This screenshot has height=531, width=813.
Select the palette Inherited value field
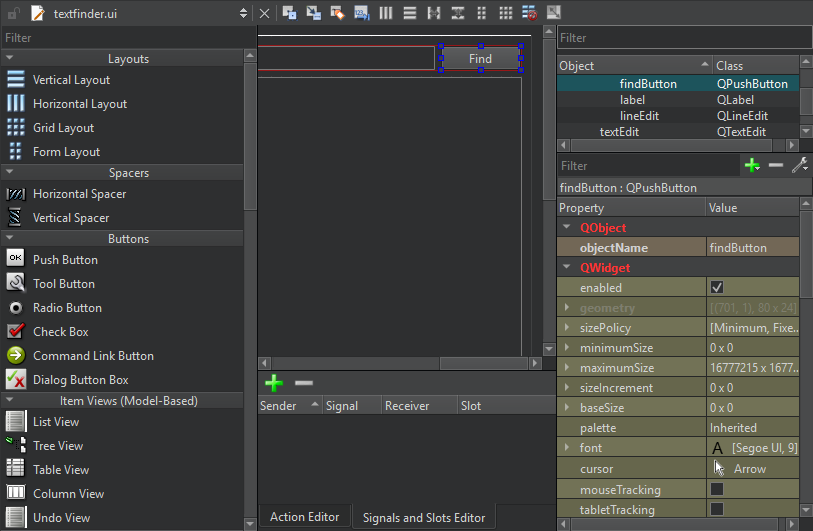750,428
